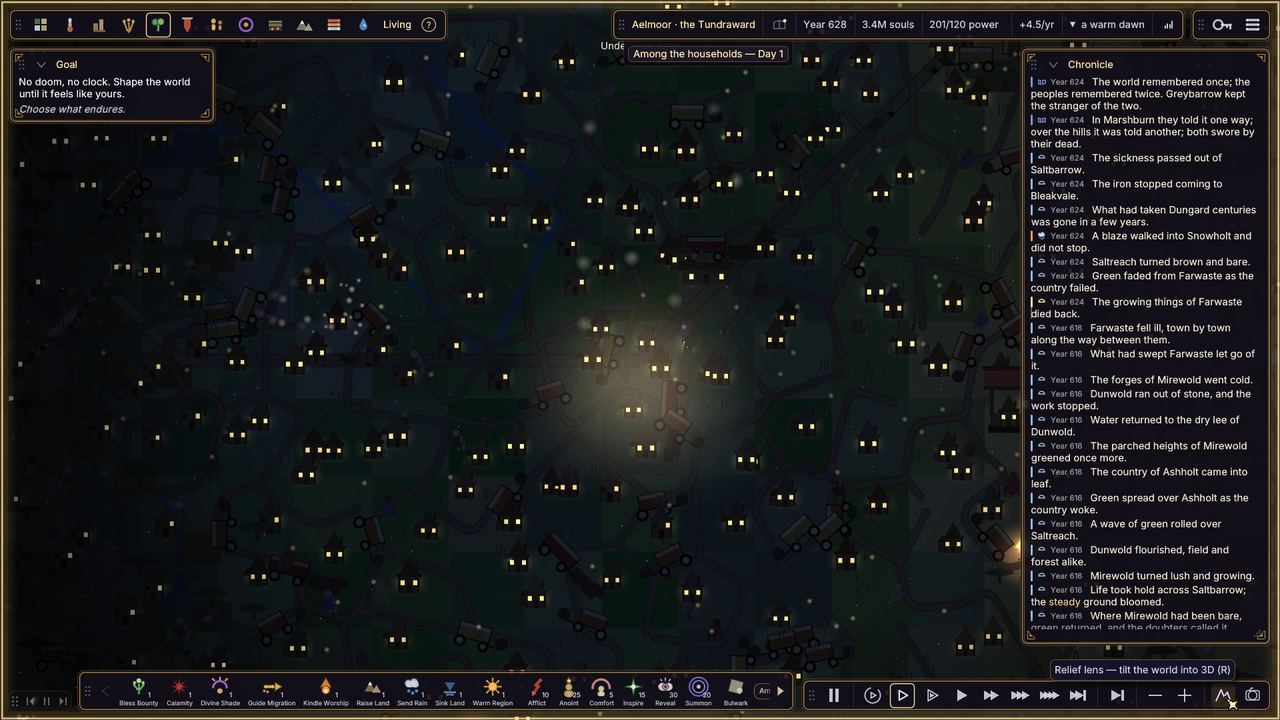
Task: Activate the Summon power
Action: click(x=698, y=691)
